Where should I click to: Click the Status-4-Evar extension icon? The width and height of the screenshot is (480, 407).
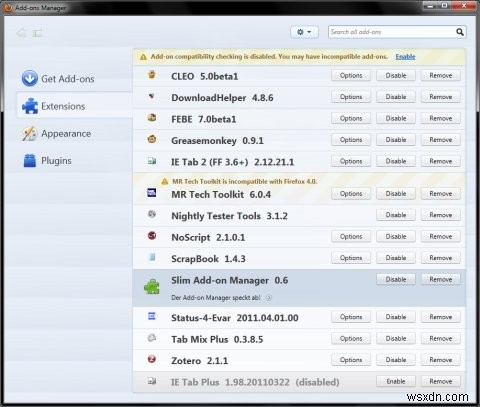(x=152, y=316)
